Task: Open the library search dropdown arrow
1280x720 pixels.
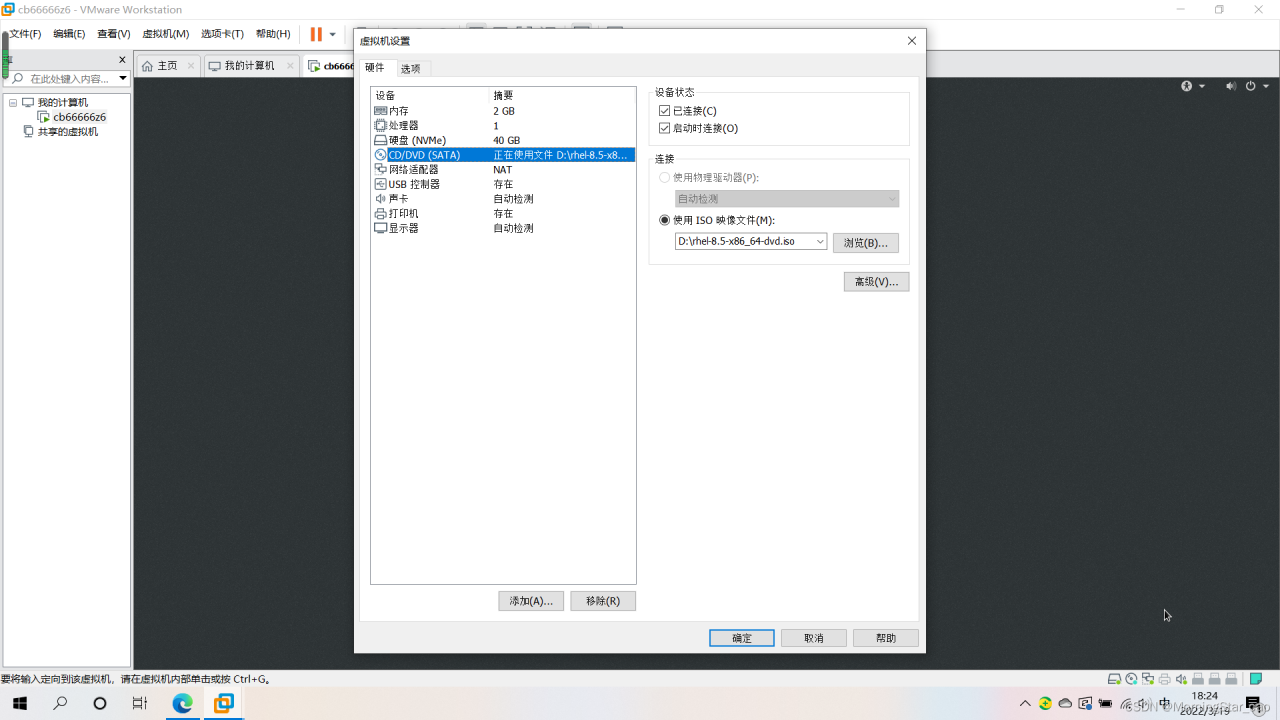Action: (x=123, y=78)
